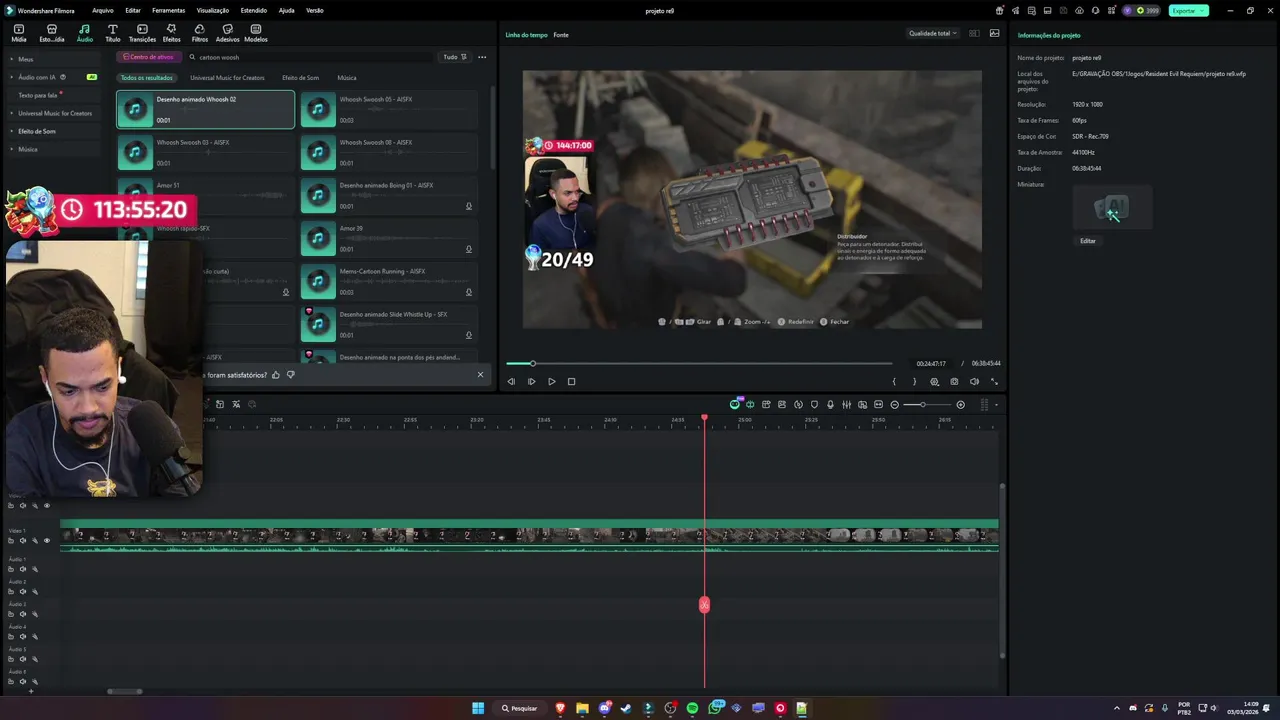Click the mark in bracket icon
Viewport: 1280px width, 720px height.
click(894, 381)
